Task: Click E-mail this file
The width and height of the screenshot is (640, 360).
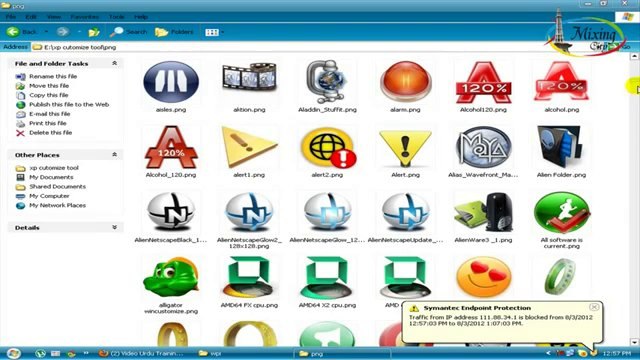Action: (x=49, y=114)
